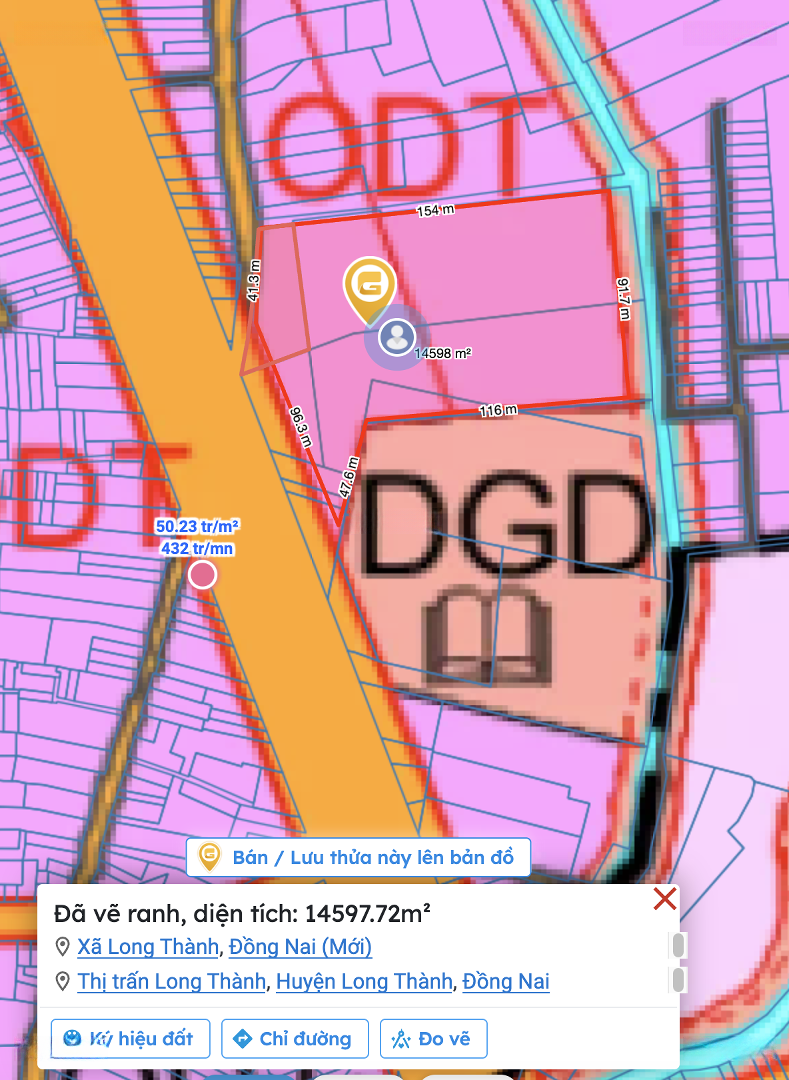This screenshot has width=789, height=1080.
Task: Close the parcel info panel
Action: [665, 899]
